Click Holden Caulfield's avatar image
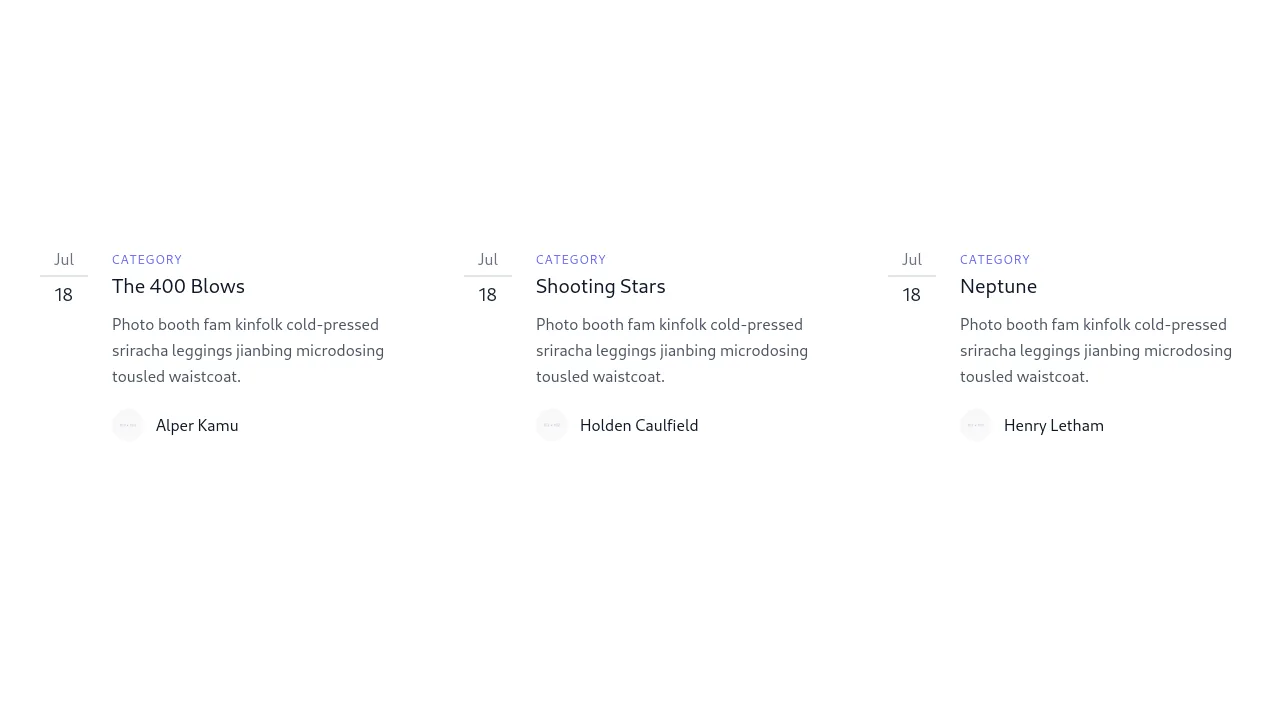Viewport: 1280px width, 720px height. (x=552, y=425)
